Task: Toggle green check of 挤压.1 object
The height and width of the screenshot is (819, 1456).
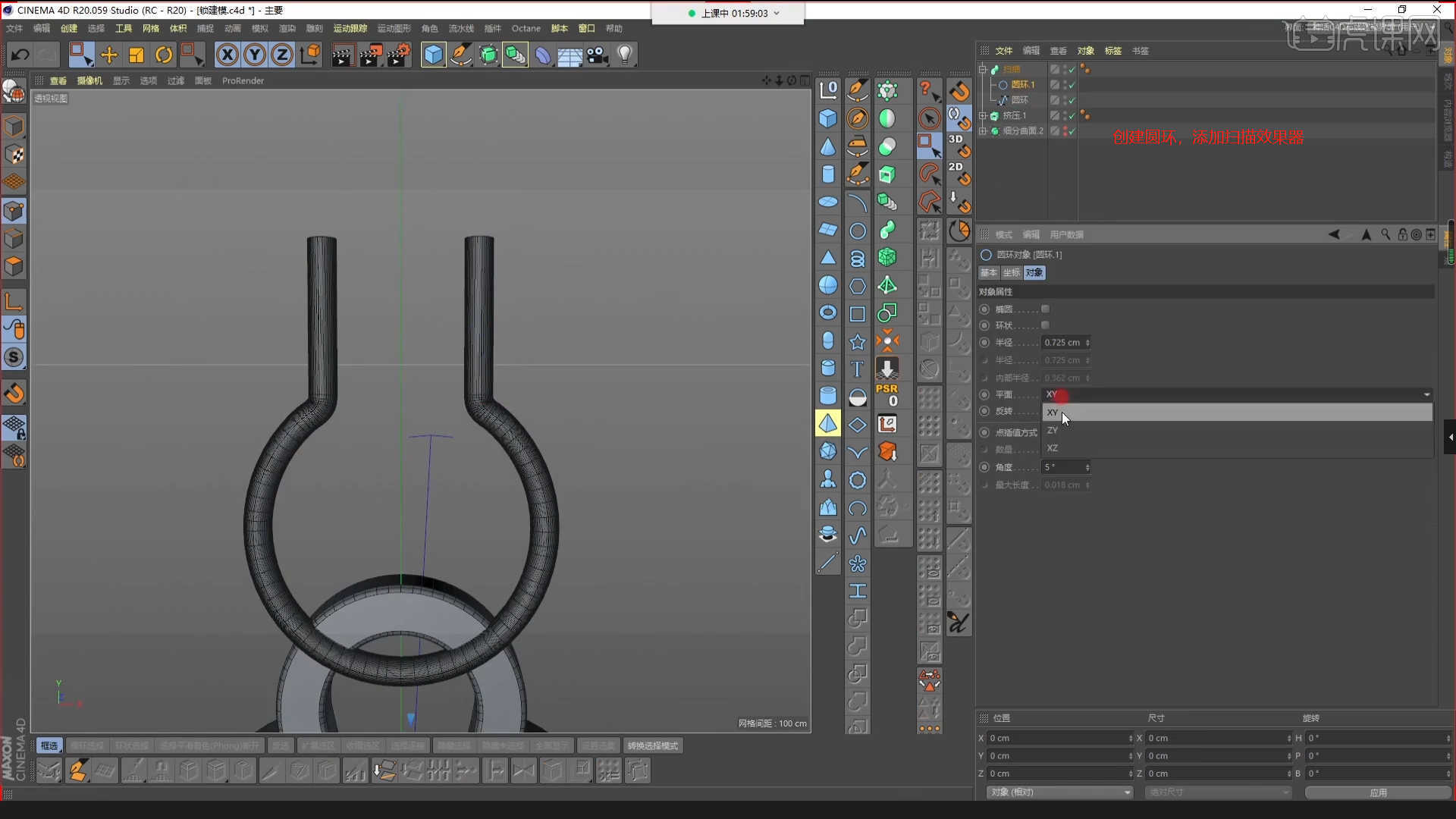Action: coord(1072,116)
